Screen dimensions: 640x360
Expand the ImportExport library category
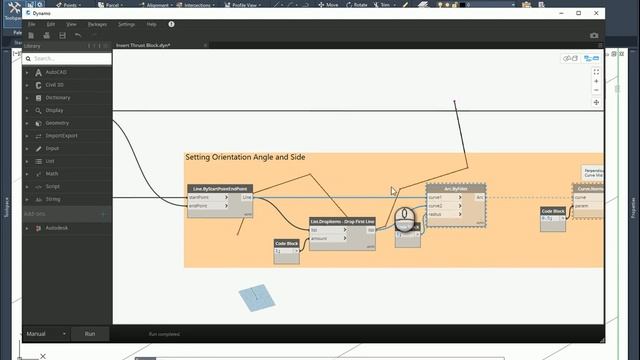pyautogui.click(x=27, y=136)
